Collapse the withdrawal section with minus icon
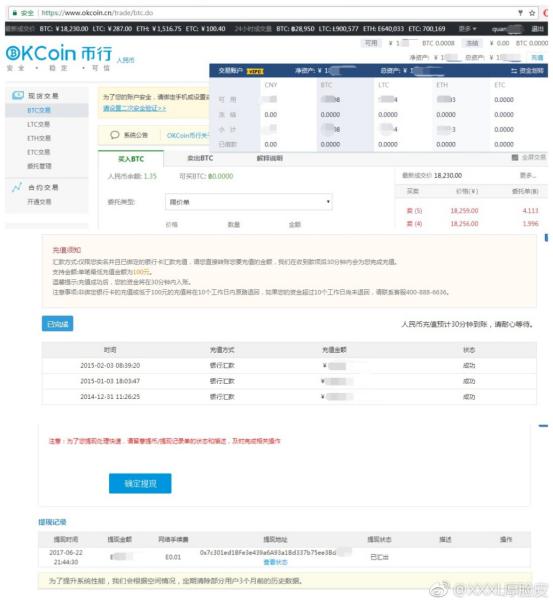 tap(543, 426)
